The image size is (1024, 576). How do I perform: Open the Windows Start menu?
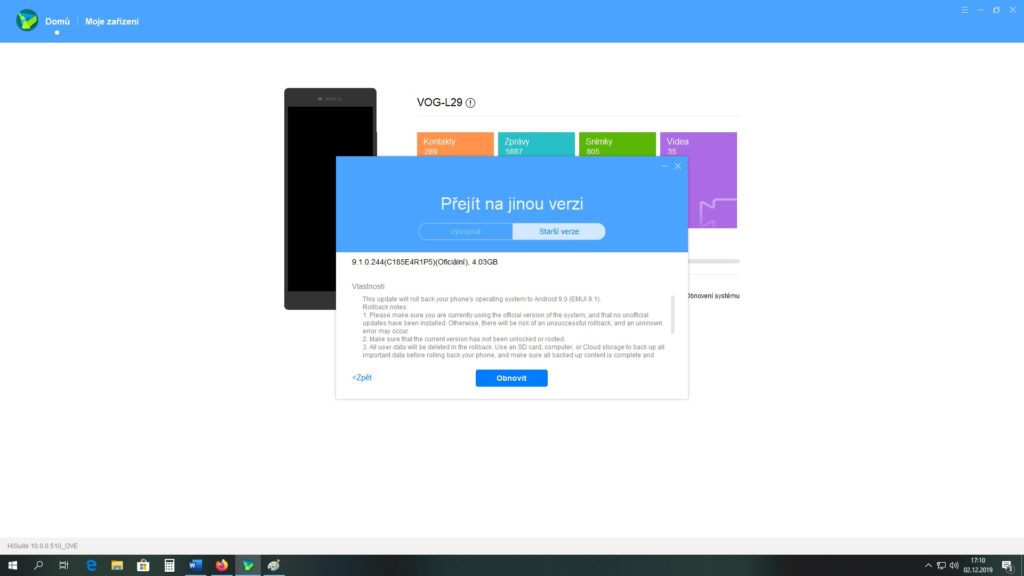[x=12, y=566]
